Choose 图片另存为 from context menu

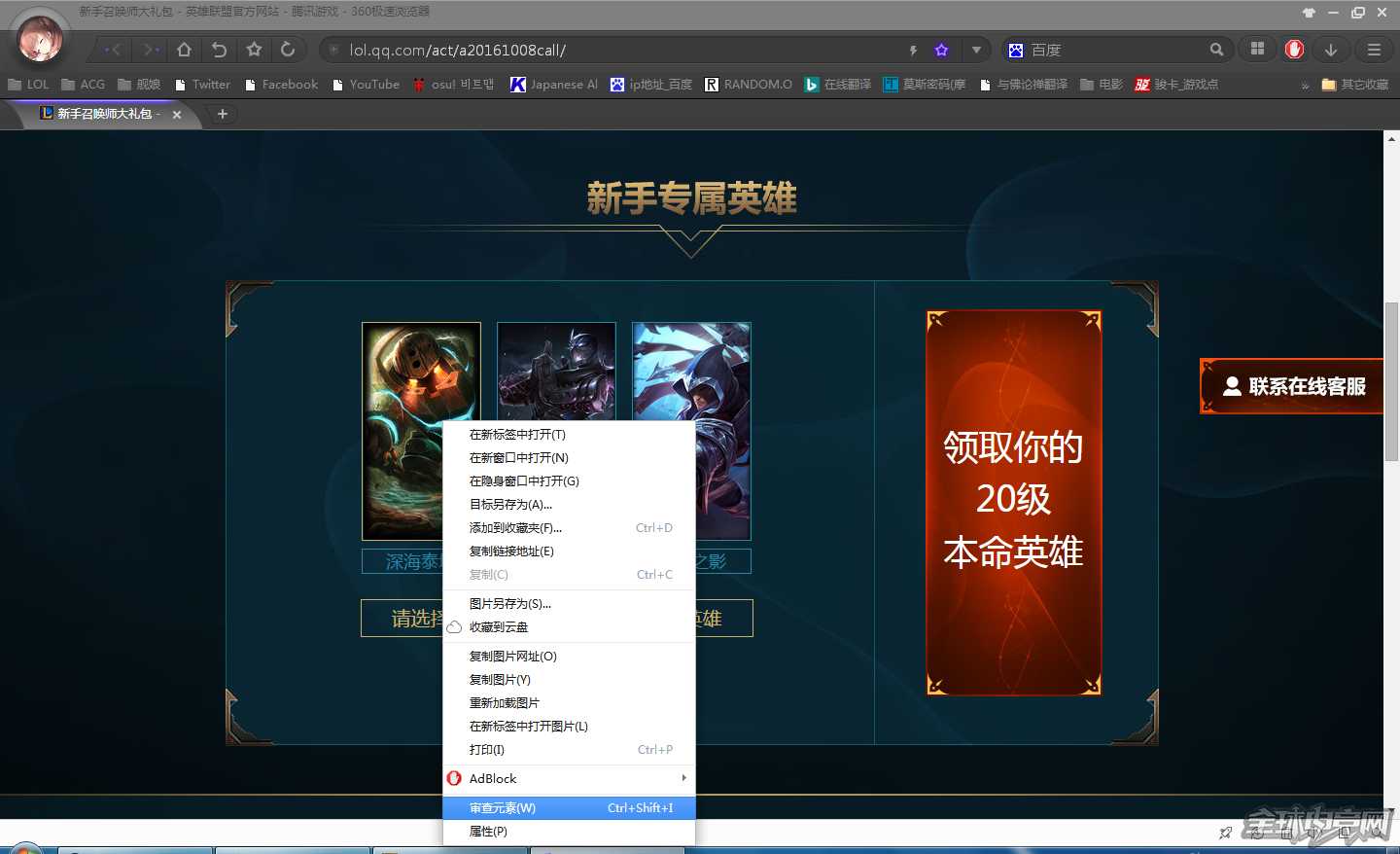tap(512, 603)
